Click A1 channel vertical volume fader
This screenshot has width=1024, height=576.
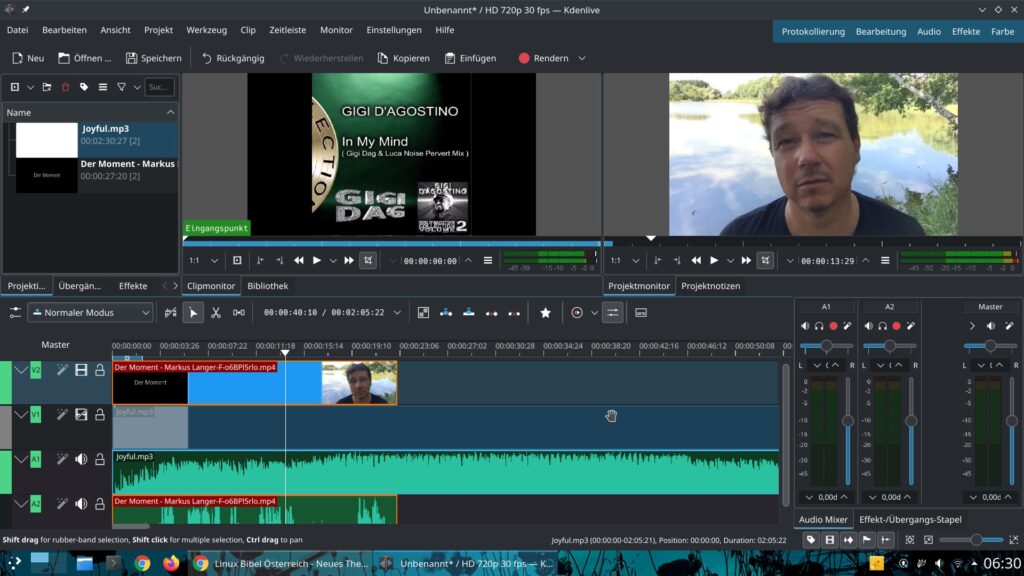pyautogui.click(x=848, y=430)
